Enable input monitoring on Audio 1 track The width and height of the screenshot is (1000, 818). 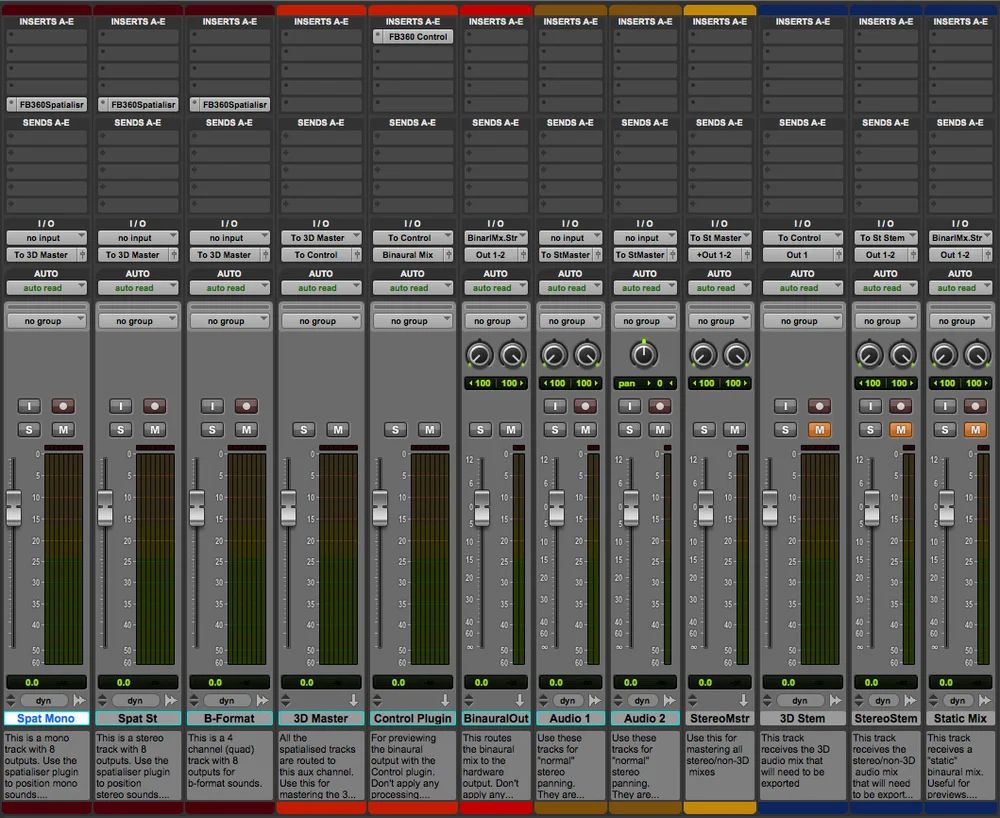click(x=555, y=406)
